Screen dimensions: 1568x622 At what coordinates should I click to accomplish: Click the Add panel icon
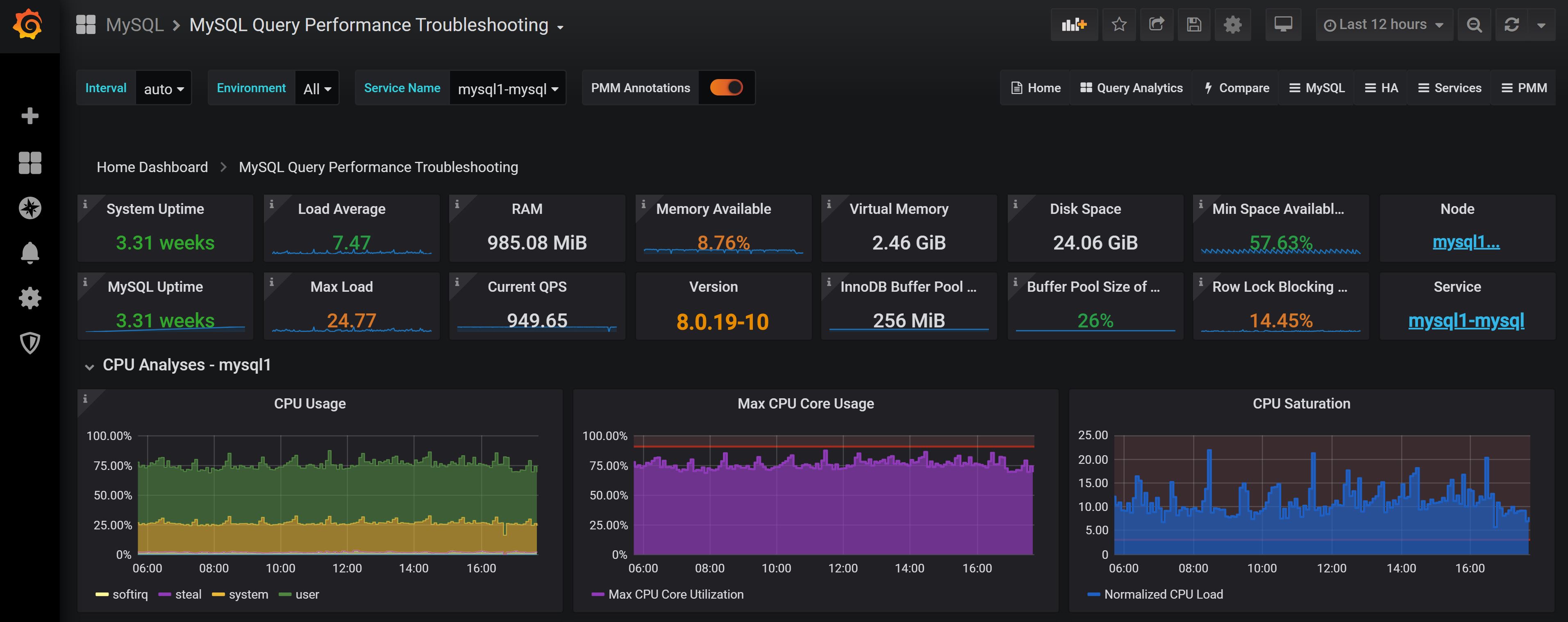click(1074, 24)
